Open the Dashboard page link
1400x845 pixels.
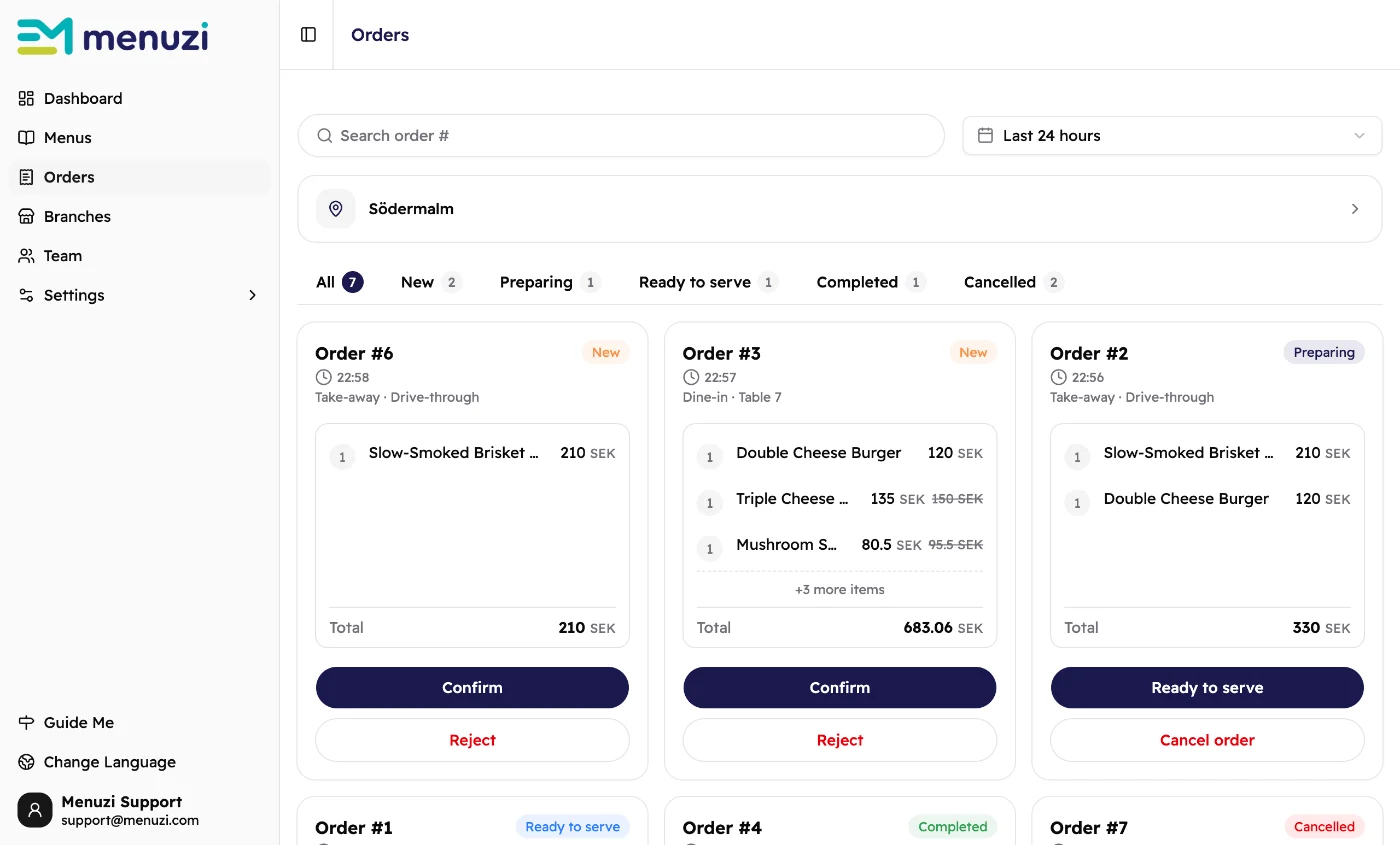140,98
